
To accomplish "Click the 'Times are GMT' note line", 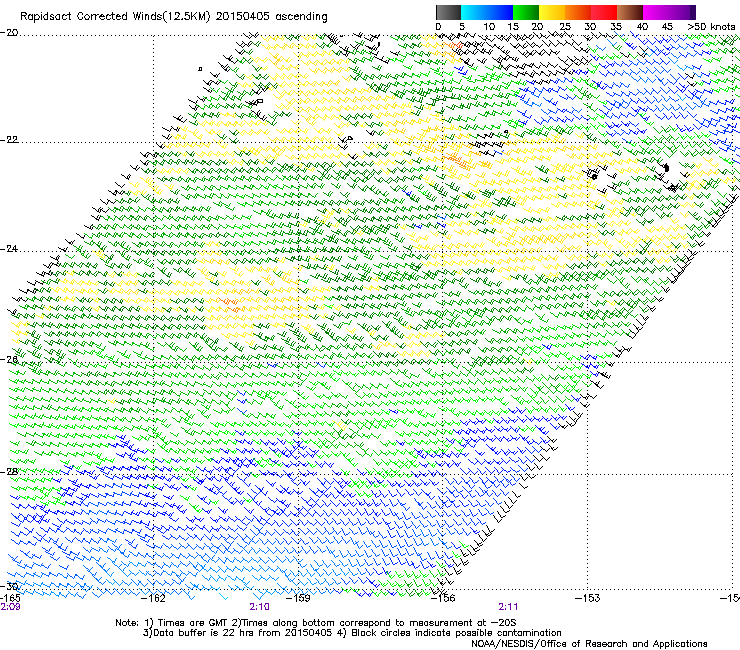I will click(316, 623).
